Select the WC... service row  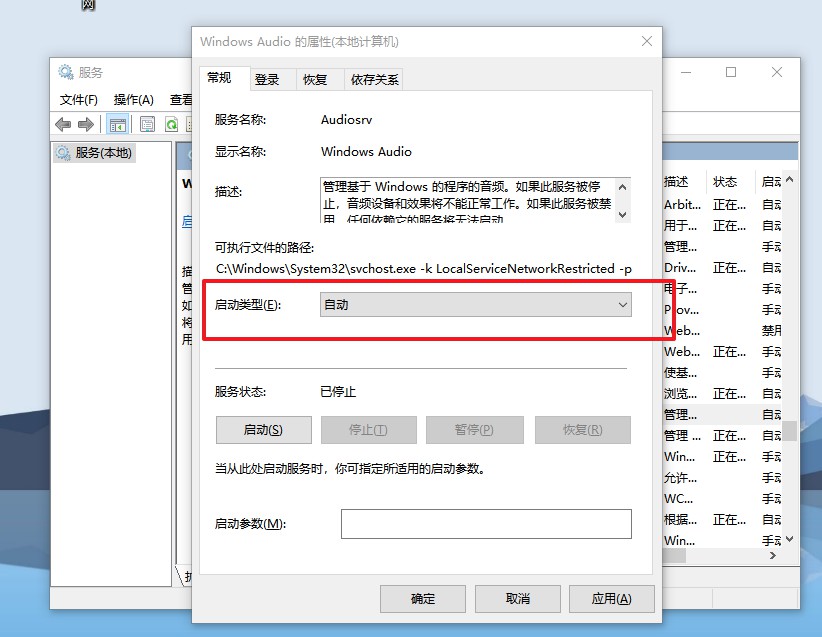[x=722, y=498]
